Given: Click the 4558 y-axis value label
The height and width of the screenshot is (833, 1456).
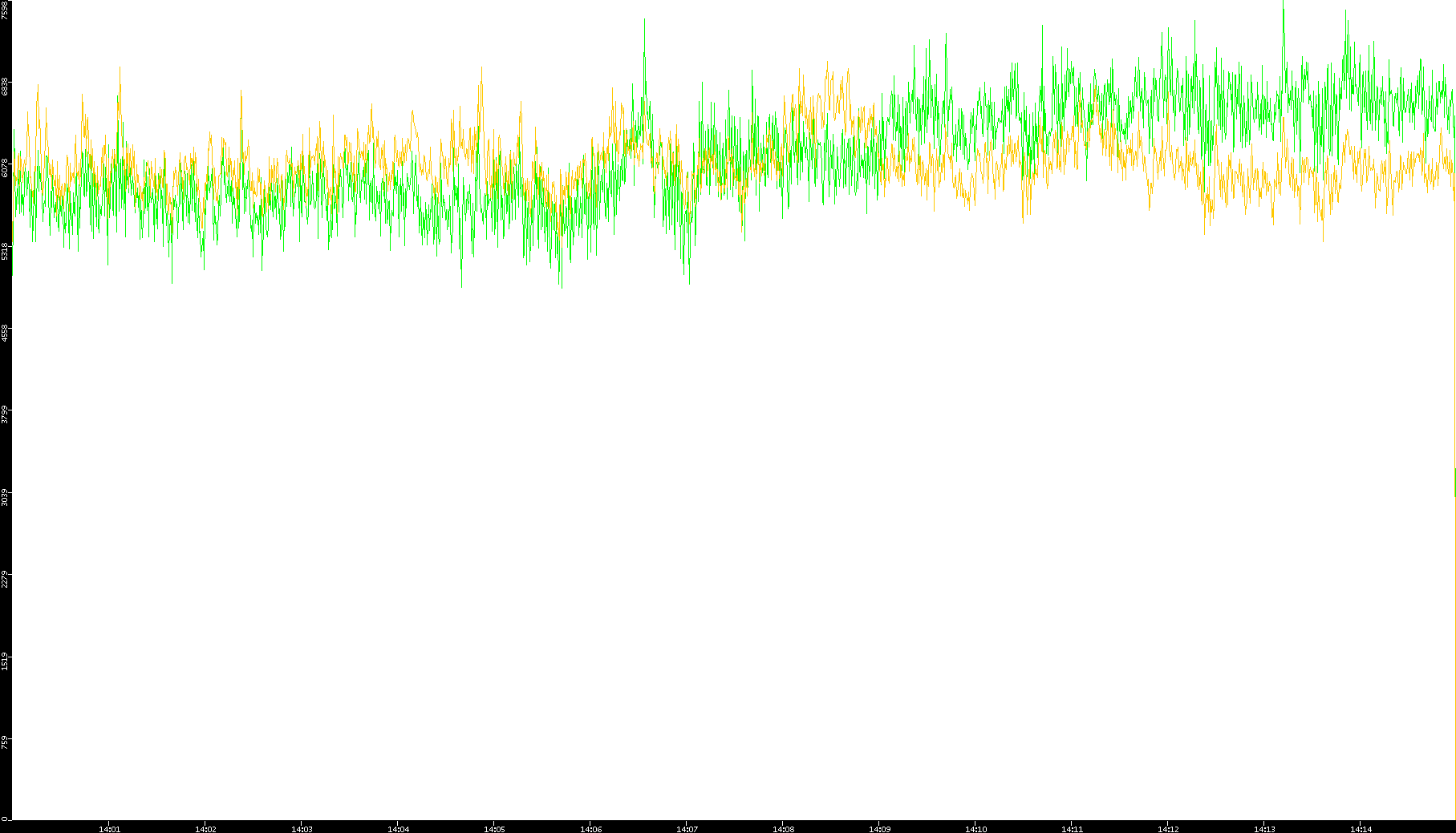Looking at the screenshot, I should [6, 333].
